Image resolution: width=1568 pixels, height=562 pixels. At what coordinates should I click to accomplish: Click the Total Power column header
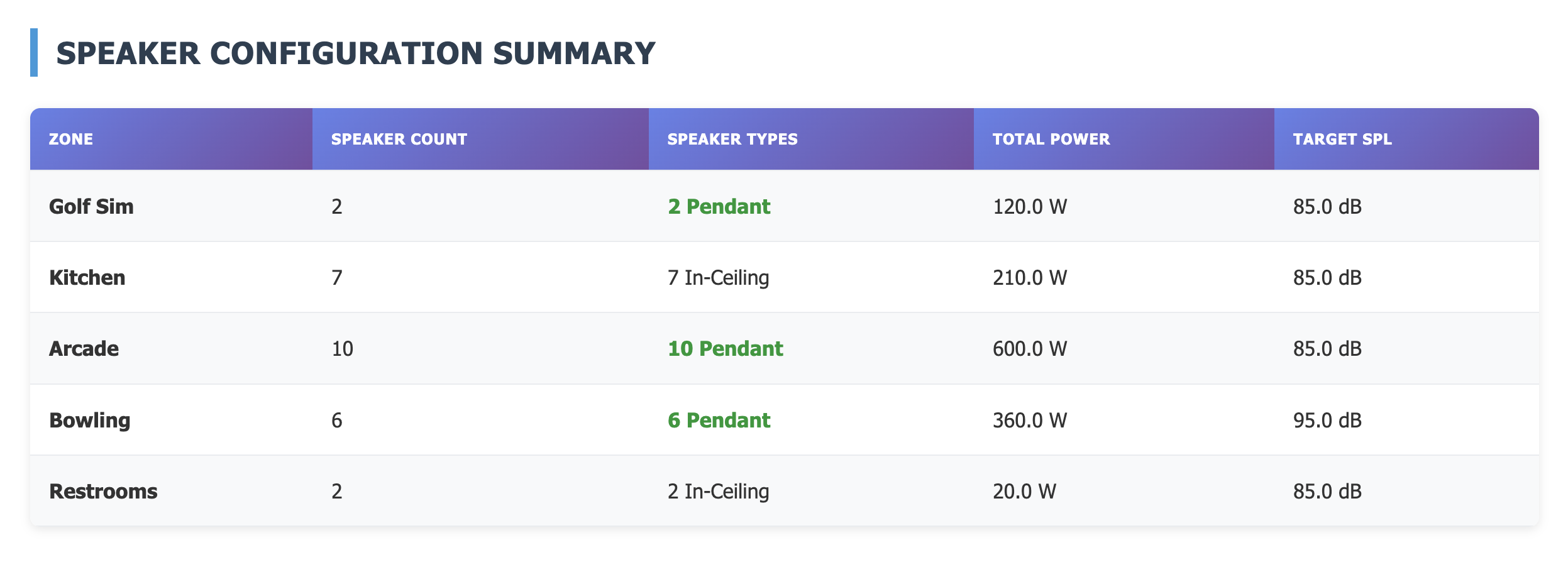[1051, 139]
